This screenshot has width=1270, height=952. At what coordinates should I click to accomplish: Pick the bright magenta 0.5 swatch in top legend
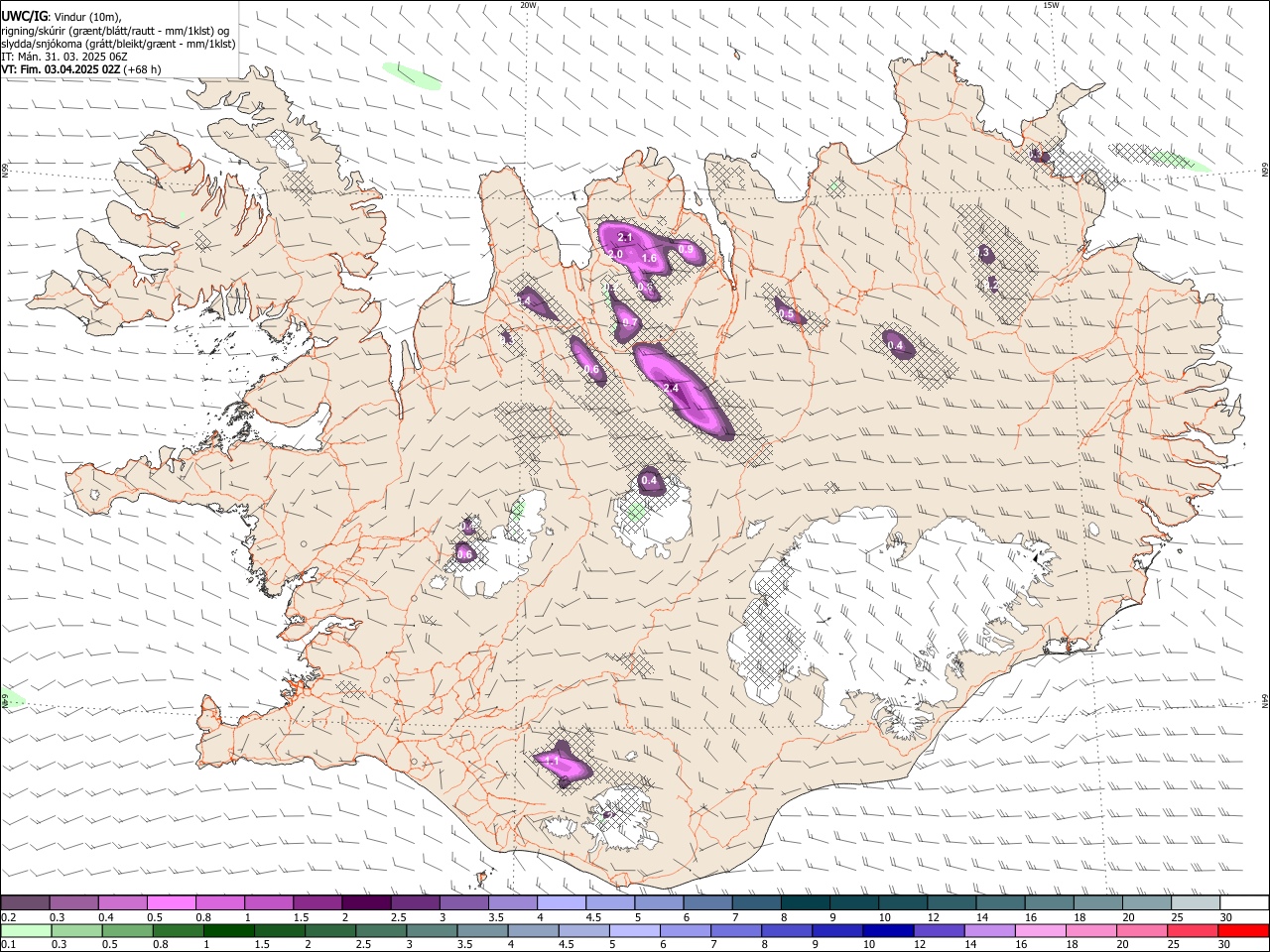point(171,902)
